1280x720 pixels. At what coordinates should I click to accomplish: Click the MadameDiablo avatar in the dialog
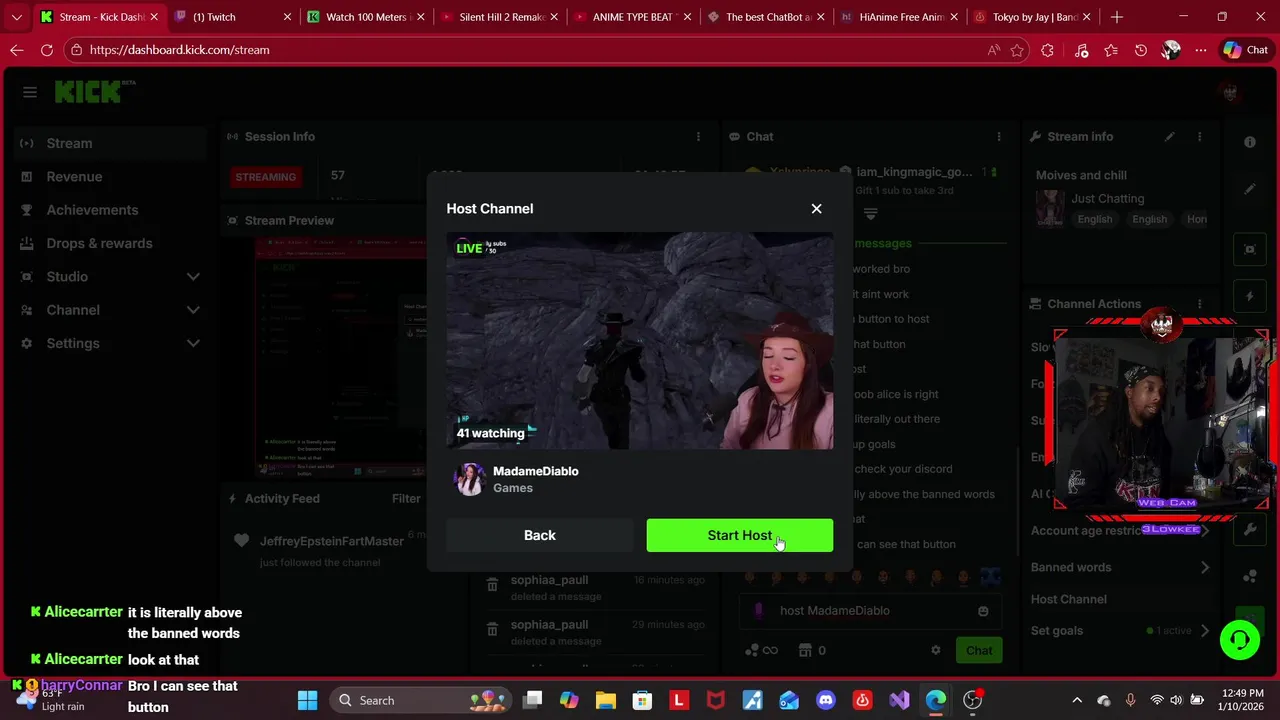point(470,479)
